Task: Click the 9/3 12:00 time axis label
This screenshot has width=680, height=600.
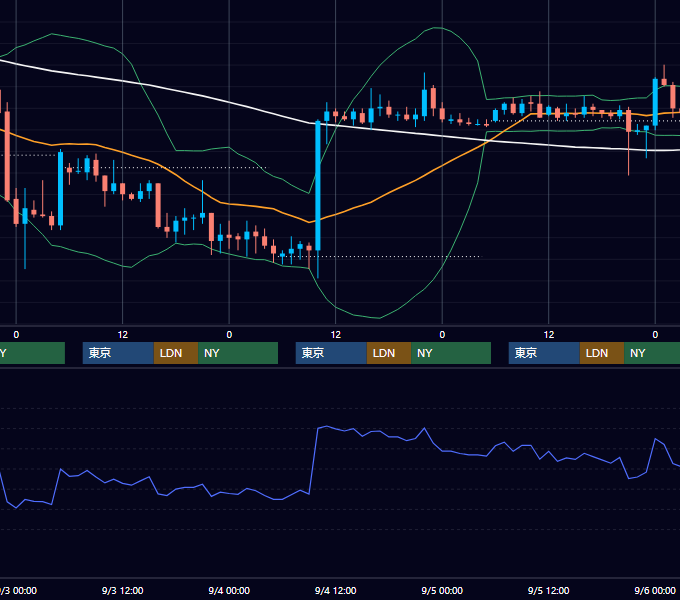Action: click(x=122, y=590)
